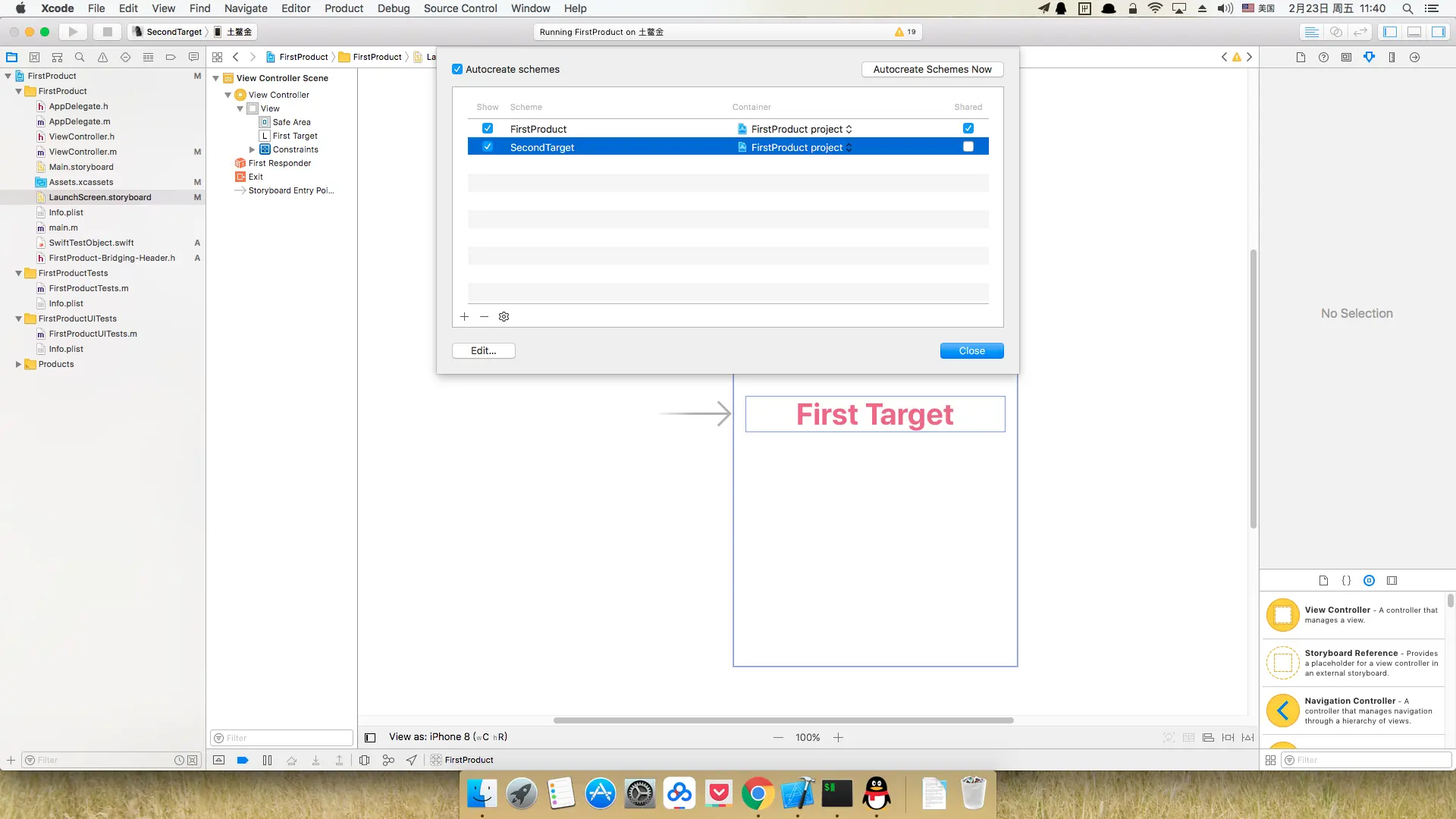Open the Source Control menu
1456x819 pixels.
460,8
